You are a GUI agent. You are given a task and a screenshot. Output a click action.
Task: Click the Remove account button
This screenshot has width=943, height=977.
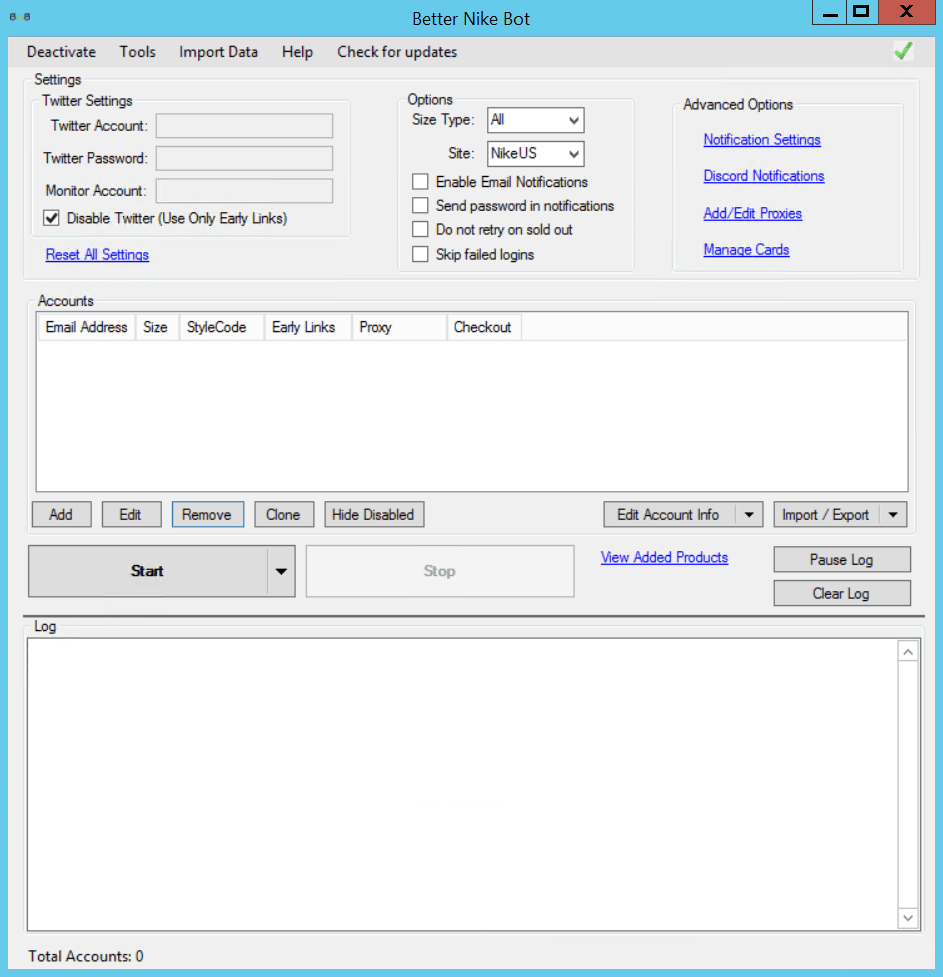[x=208, y=515]
